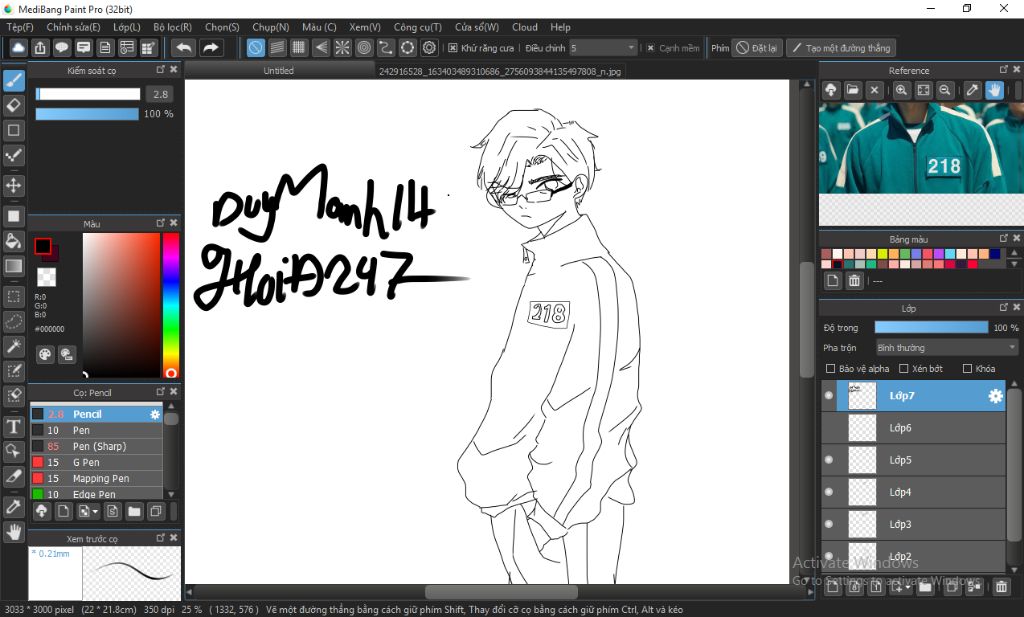Select the G Pen brush

tap(96, 462)
